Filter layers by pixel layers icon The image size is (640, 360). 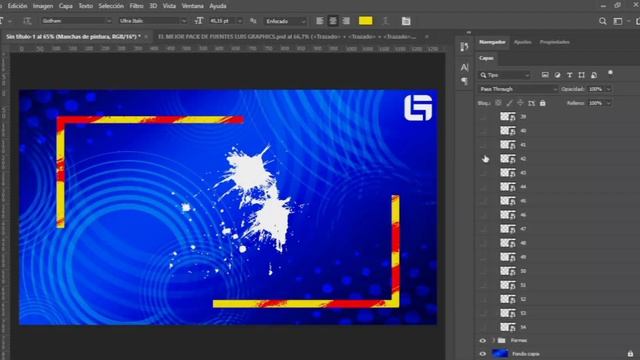point(545,75)
